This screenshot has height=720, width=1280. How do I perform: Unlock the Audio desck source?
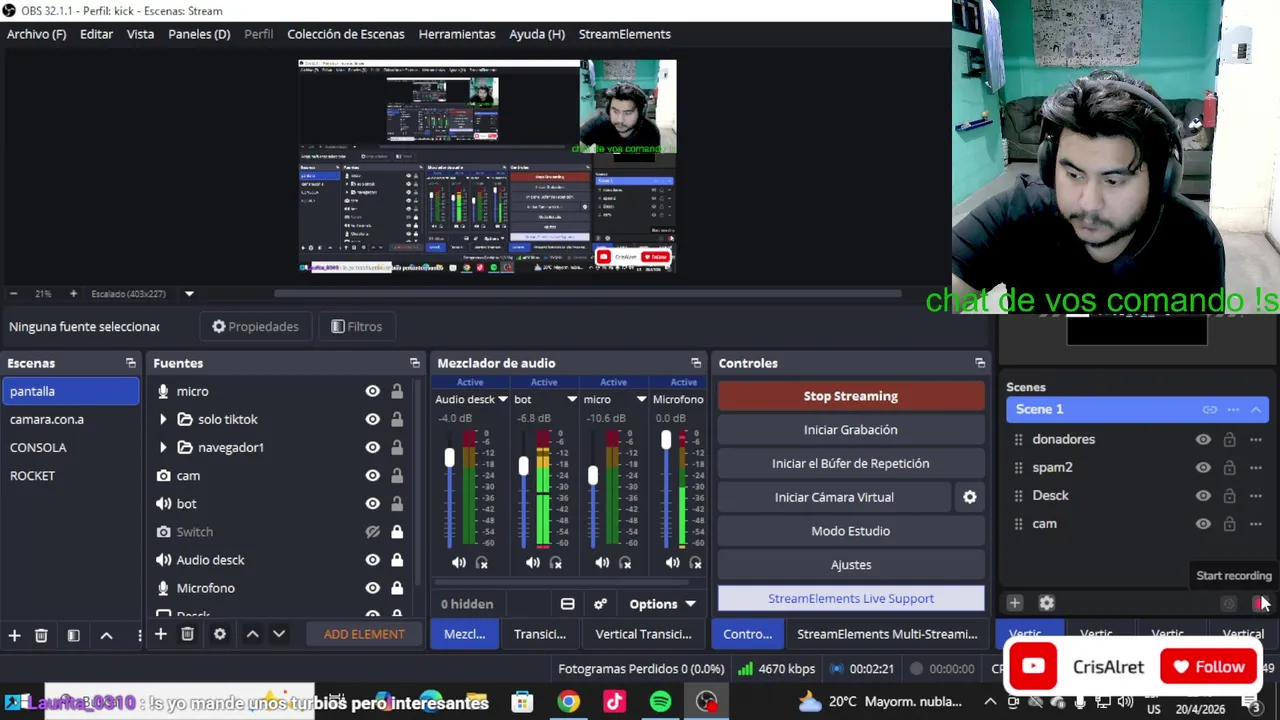[397, 560]
